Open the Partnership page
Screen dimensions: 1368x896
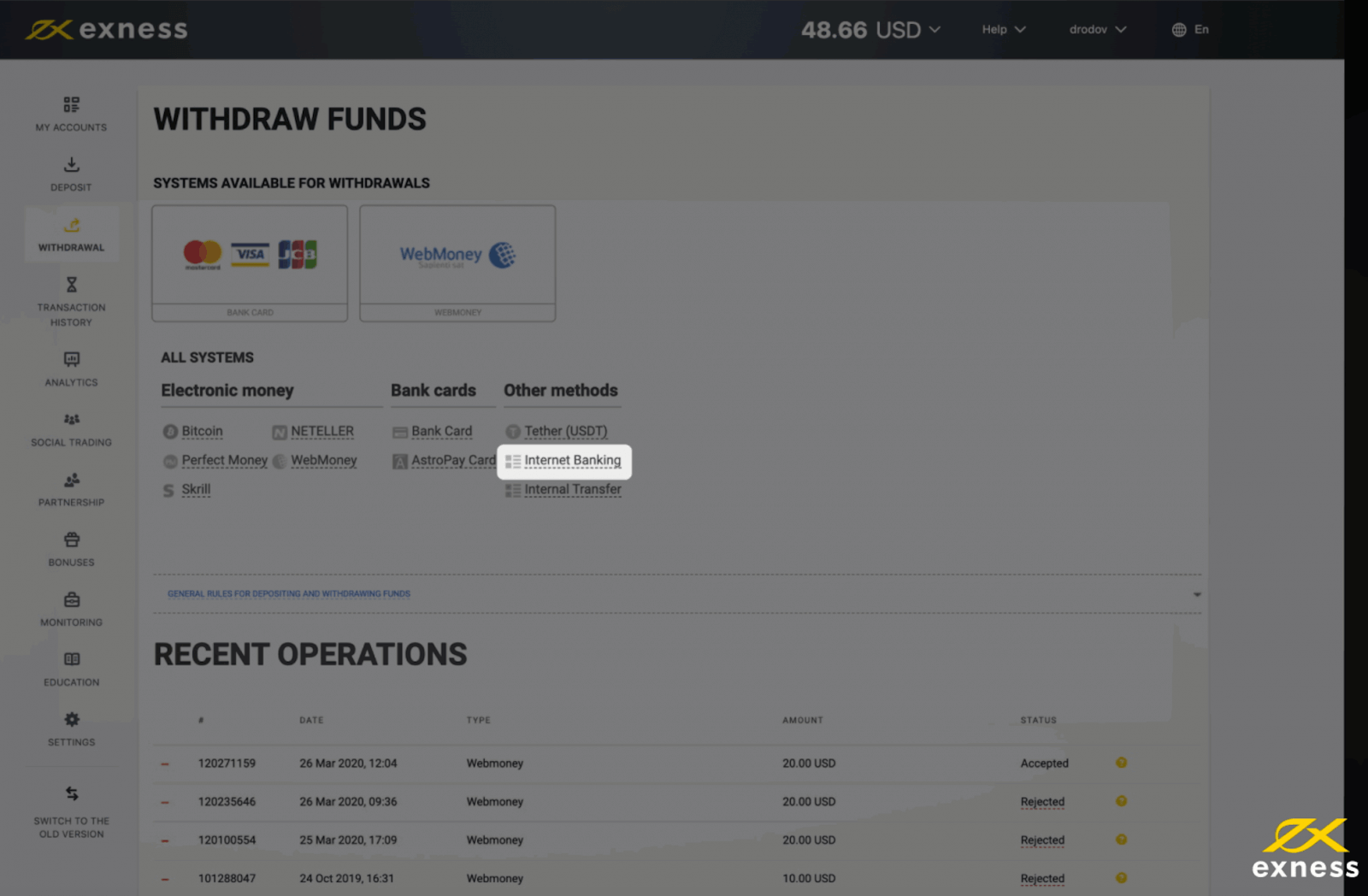[x=71, y=489]
